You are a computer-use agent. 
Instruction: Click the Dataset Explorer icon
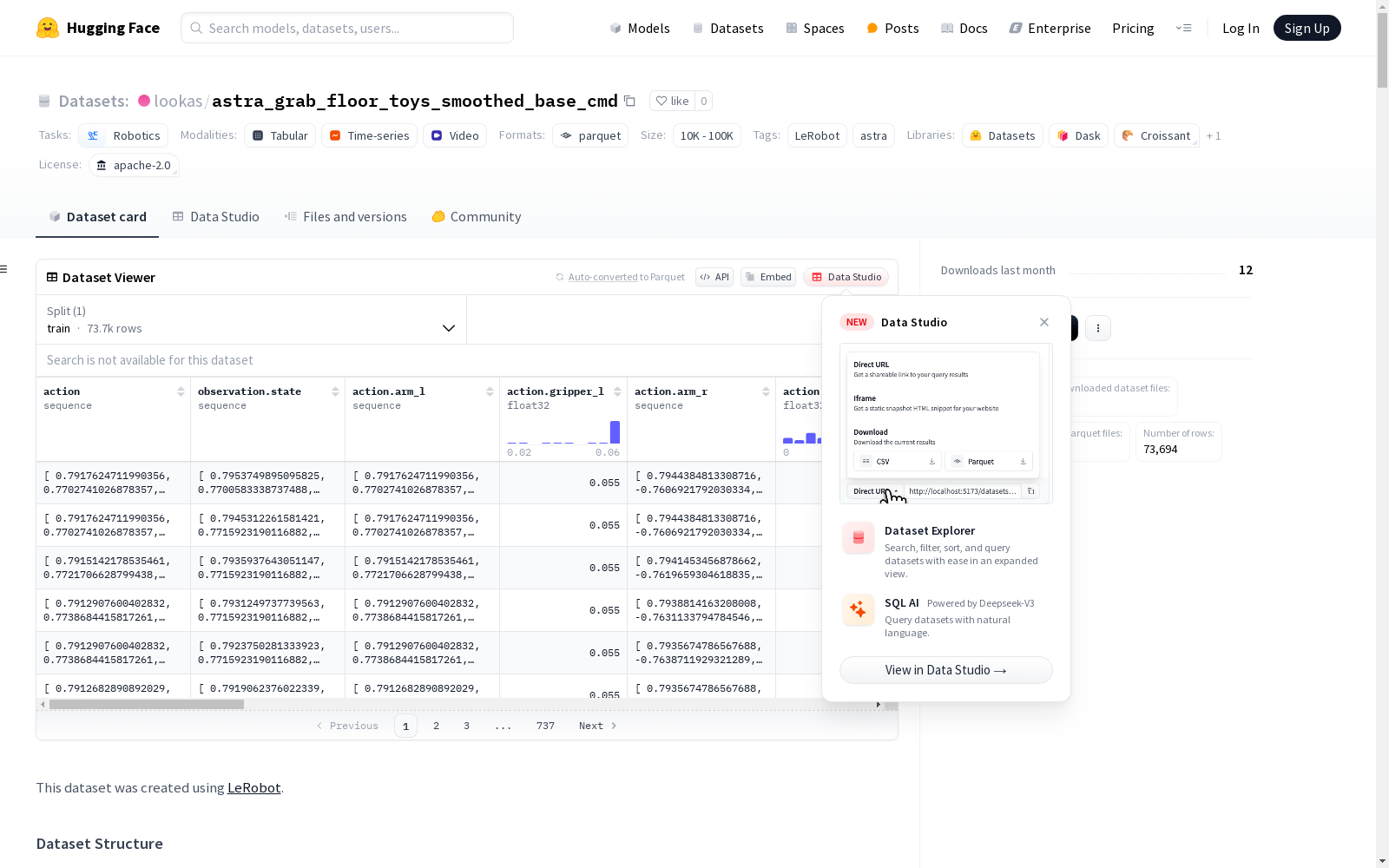(x=858, y=538)
